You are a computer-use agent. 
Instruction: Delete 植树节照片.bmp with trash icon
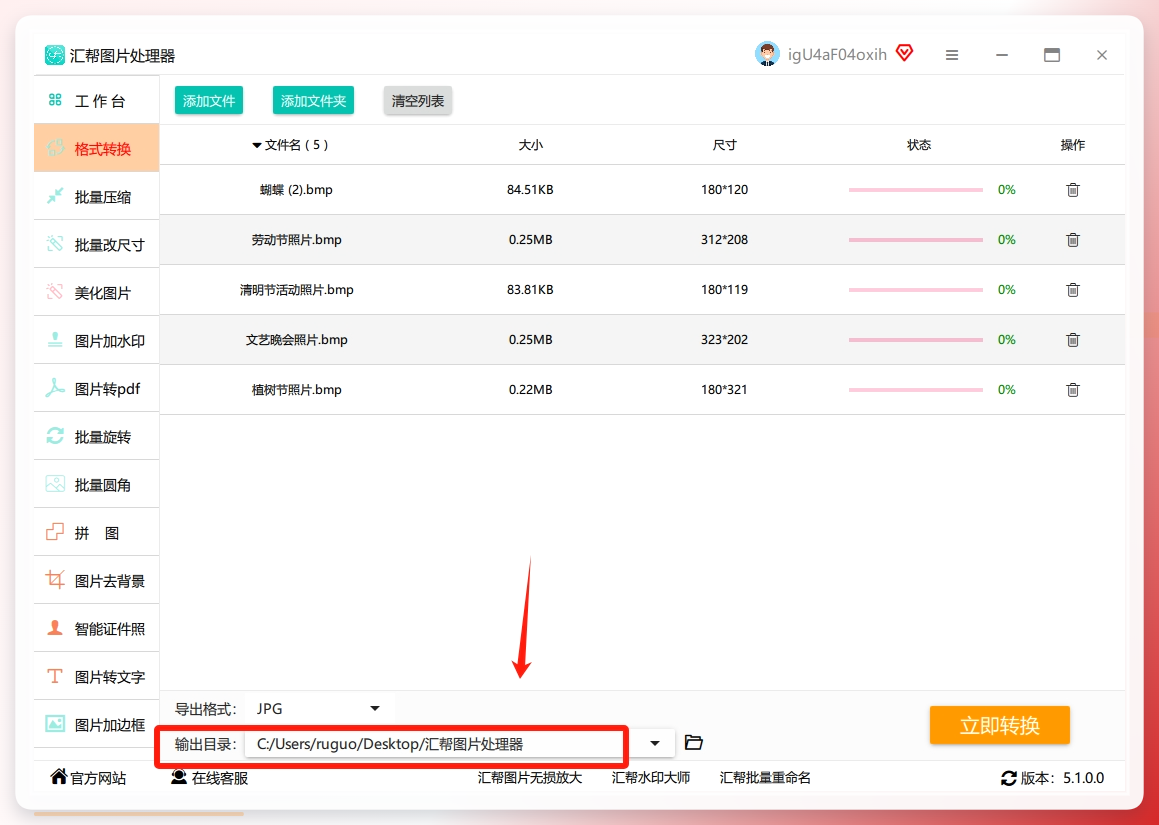(x=1073, y=390)
